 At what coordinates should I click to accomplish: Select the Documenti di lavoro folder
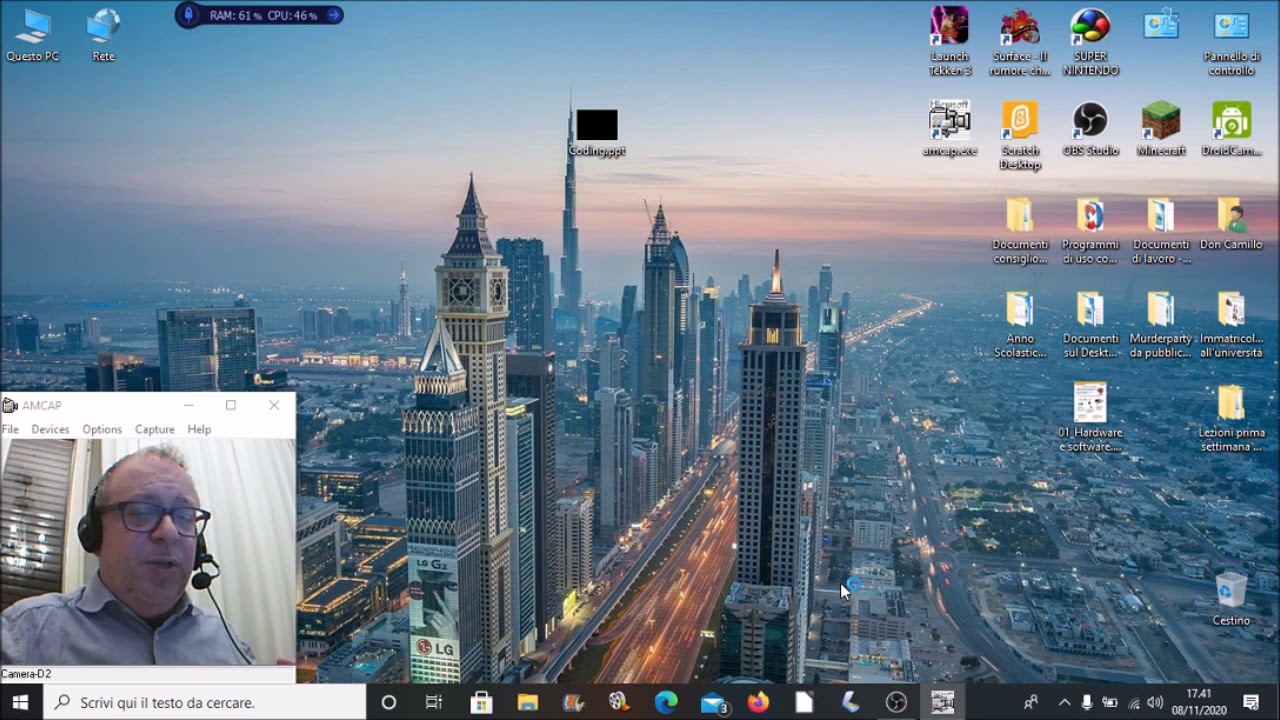[x=1161, y=230]
